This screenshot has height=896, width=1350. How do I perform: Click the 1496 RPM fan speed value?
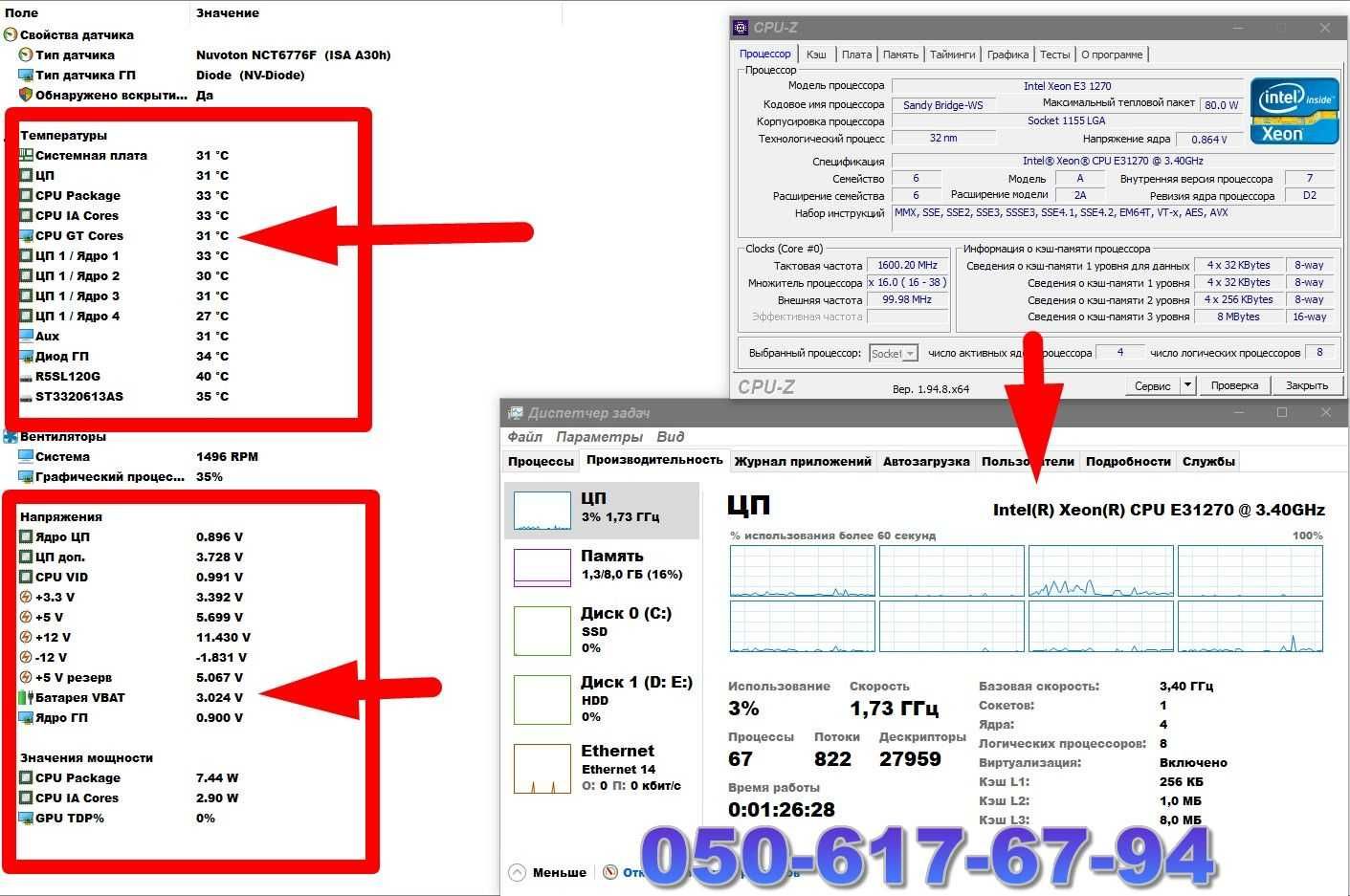(x=227, y=456)
